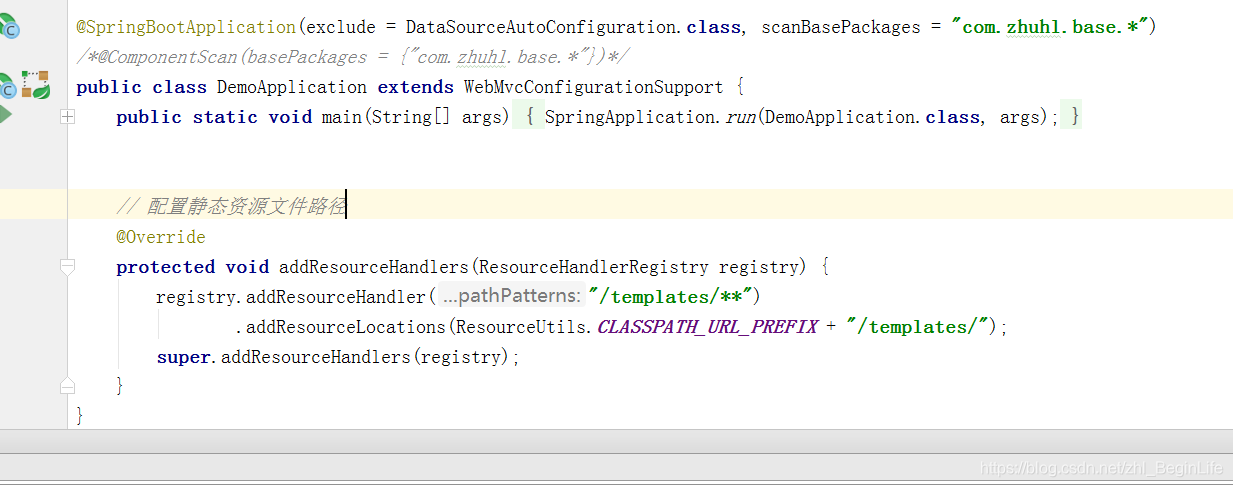Expand the folded main method with plus marker
The image size is (1233, 487).
click(67, 117)
